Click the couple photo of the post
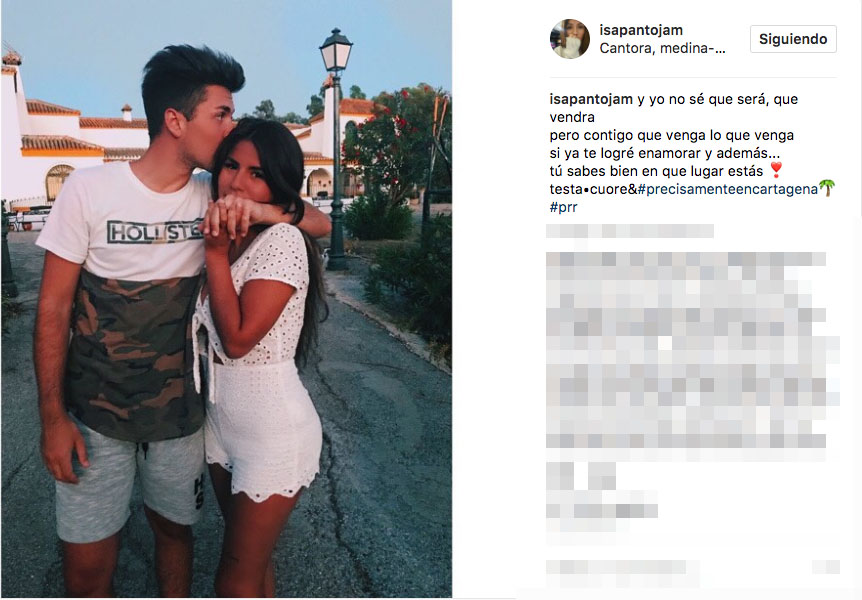The width and height of the screenshot is (862, 600). coord(226,299)
